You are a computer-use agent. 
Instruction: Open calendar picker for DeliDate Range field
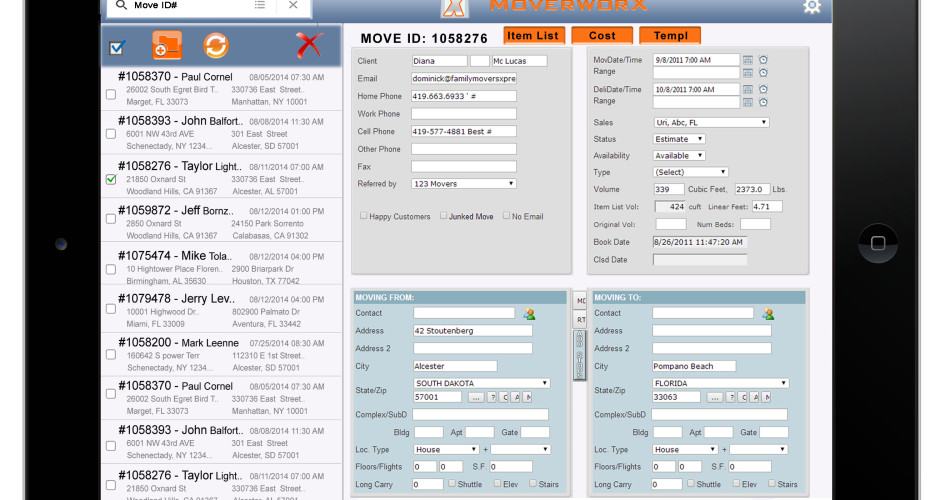tap(748, 103)
